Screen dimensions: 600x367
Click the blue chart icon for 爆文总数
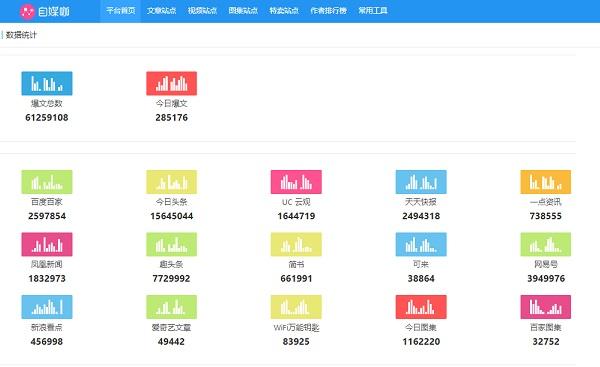pos(47,83)
